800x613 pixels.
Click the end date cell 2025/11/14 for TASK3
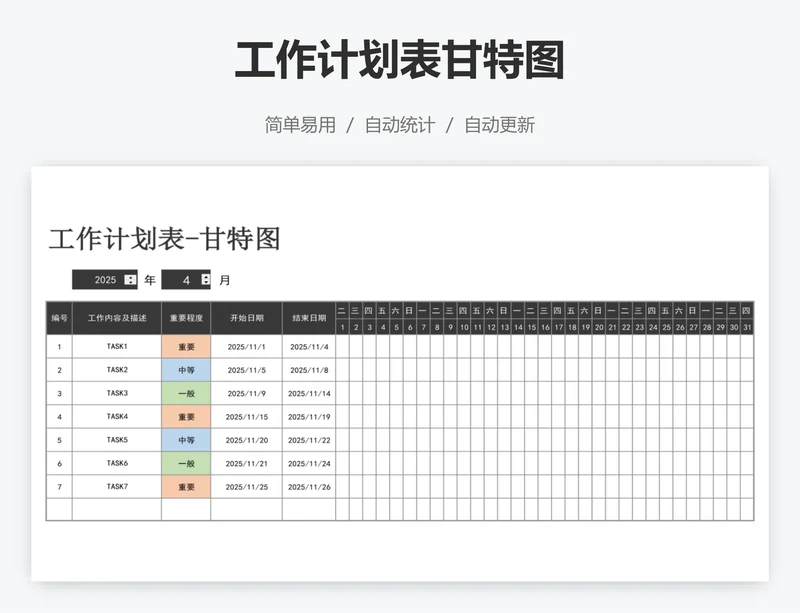tap(306, 392)
